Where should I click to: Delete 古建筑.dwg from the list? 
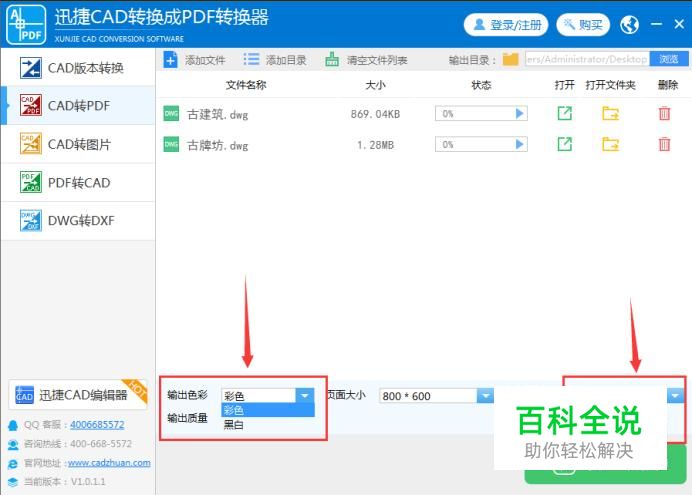click(x=664, y=114)
